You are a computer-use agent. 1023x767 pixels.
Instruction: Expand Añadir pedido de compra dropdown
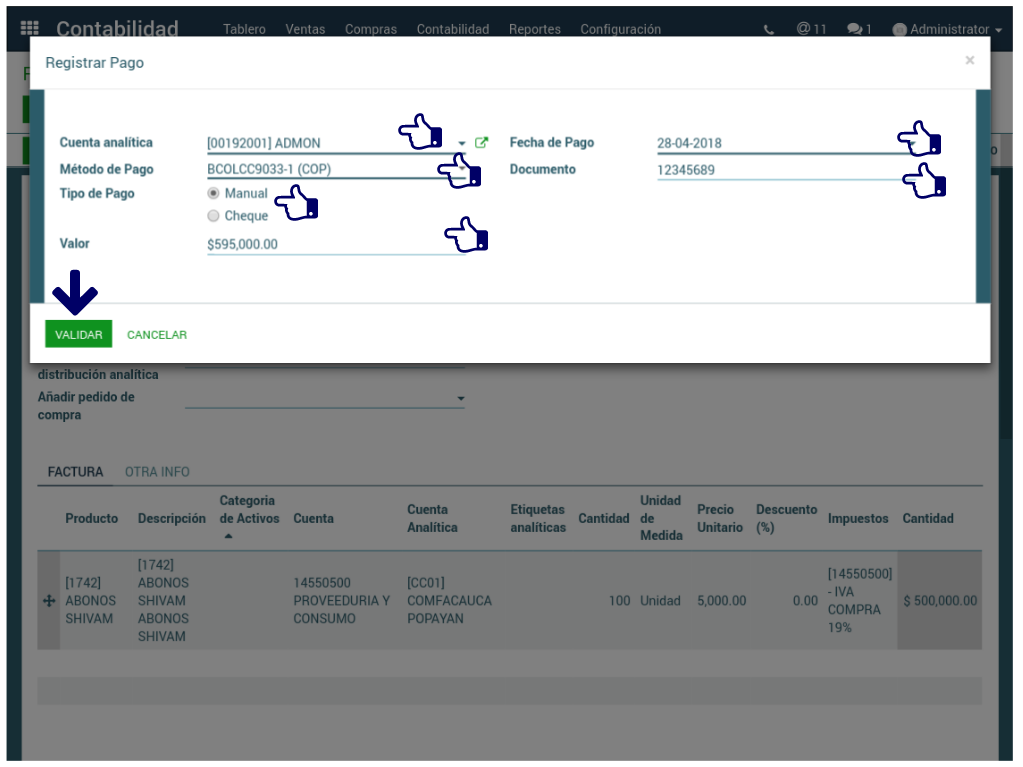pos(461,399)
